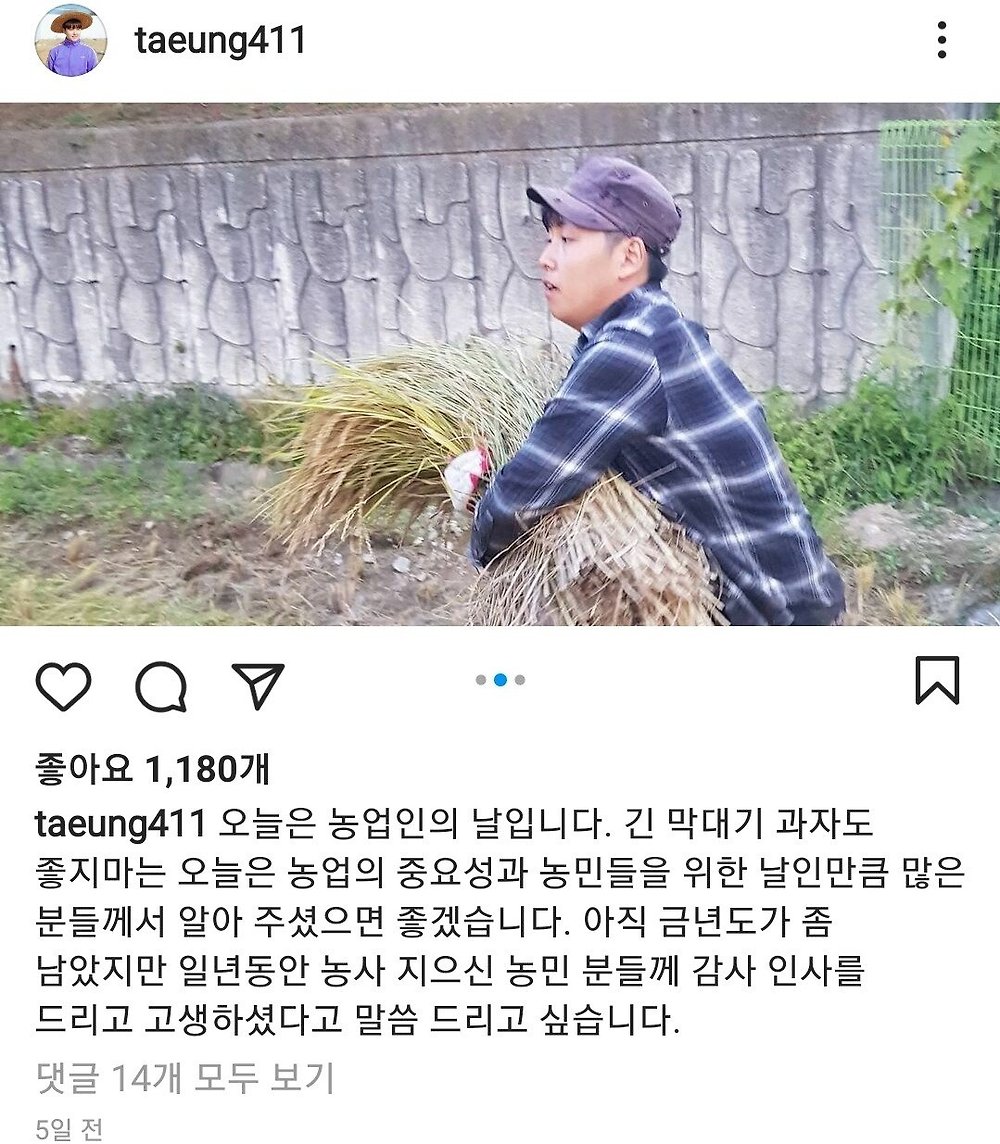Screen dimensions: 1000x1144
Task: View the list of 좋아요 1,180개 likes
Action: pos(152,769)
